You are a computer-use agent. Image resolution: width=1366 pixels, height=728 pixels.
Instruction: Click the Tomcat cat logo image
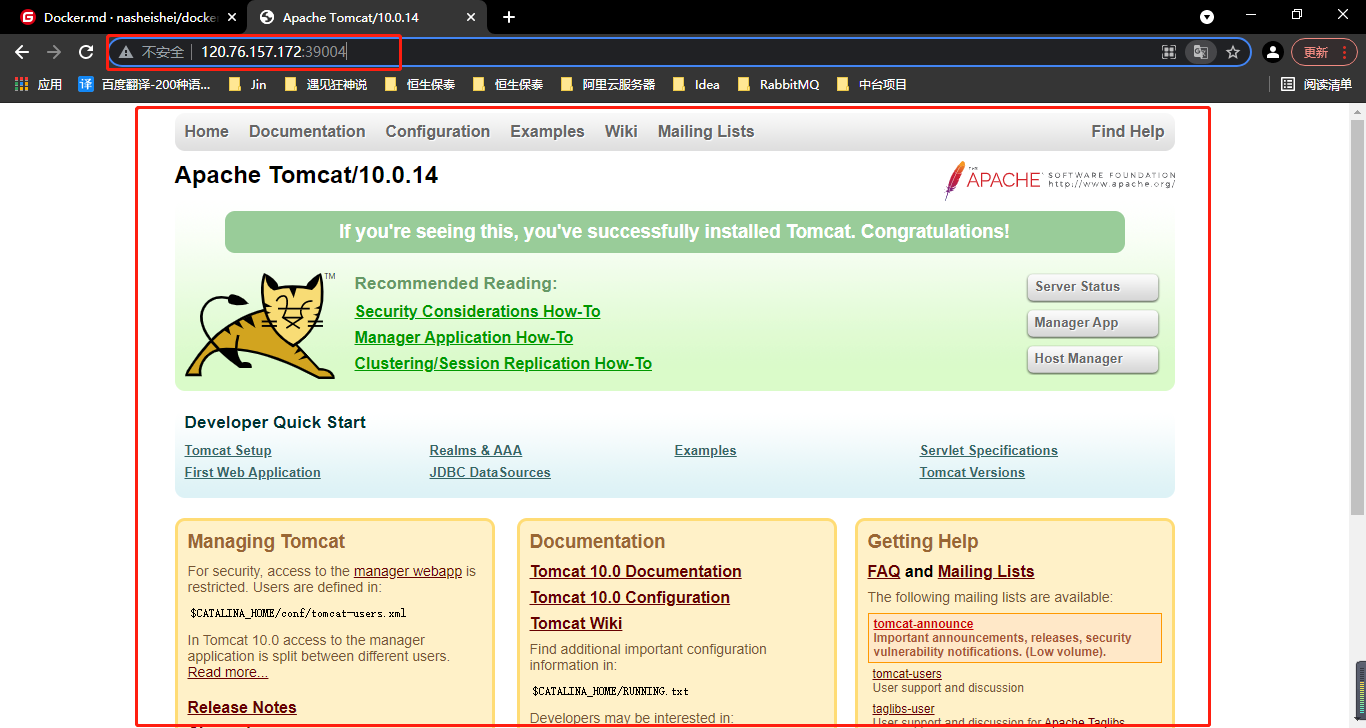click(x=260, y=325)
